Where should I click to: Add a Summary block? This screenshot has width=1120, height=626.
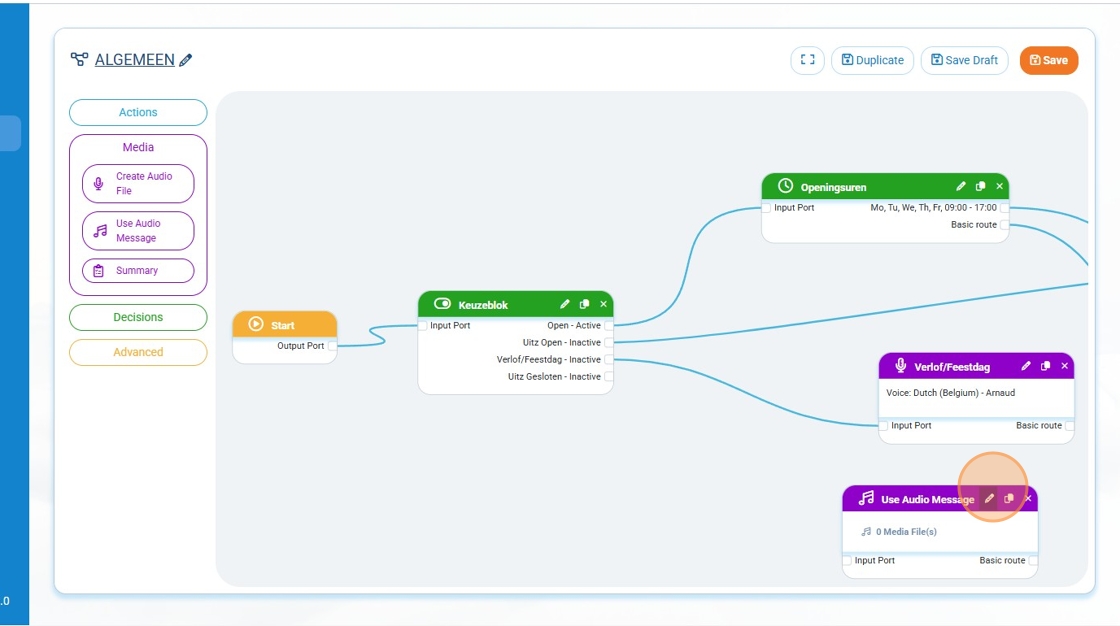pos(138,271)
